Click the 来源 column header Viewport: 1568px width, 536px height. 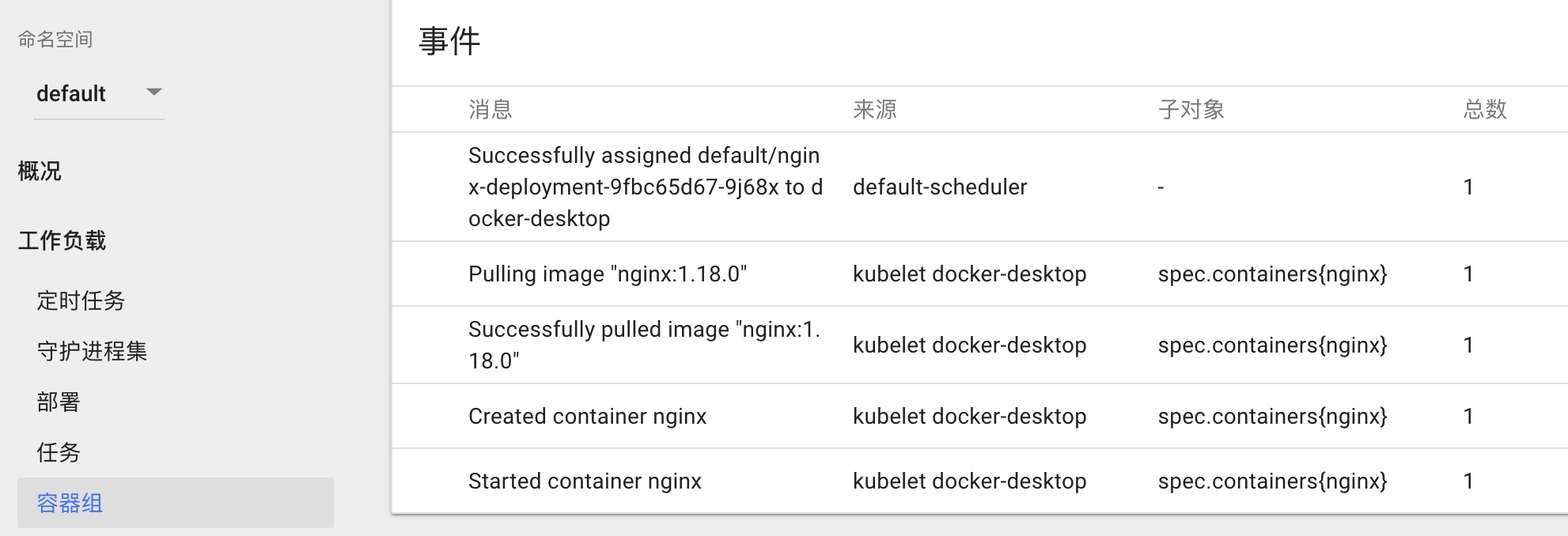[x=875, y=109]
